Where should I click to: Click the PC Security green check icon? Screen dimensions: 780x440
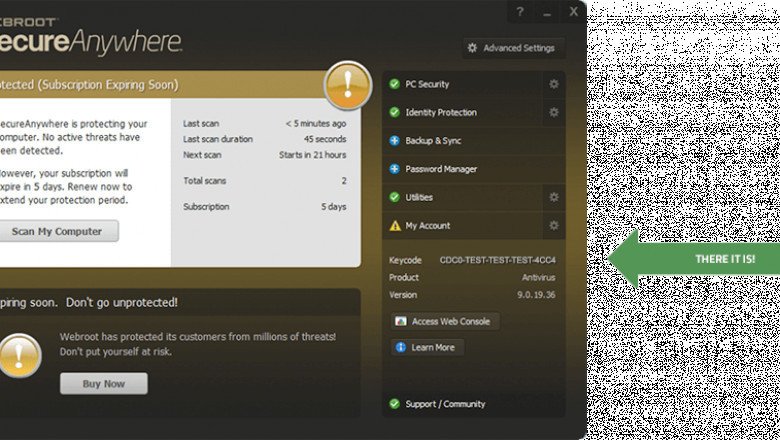pos(394,84)
